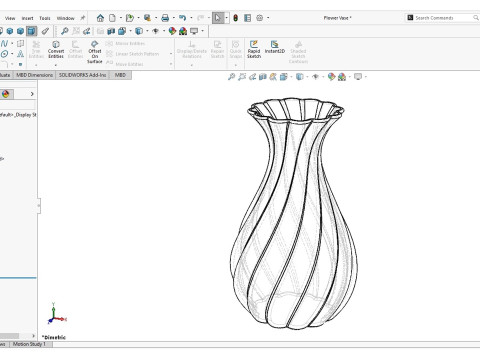This screenshot has height=360, width=480.
Task: Click Section View on the upper docked toolbar
Action: pyautogui.click(x=111, y=31)
